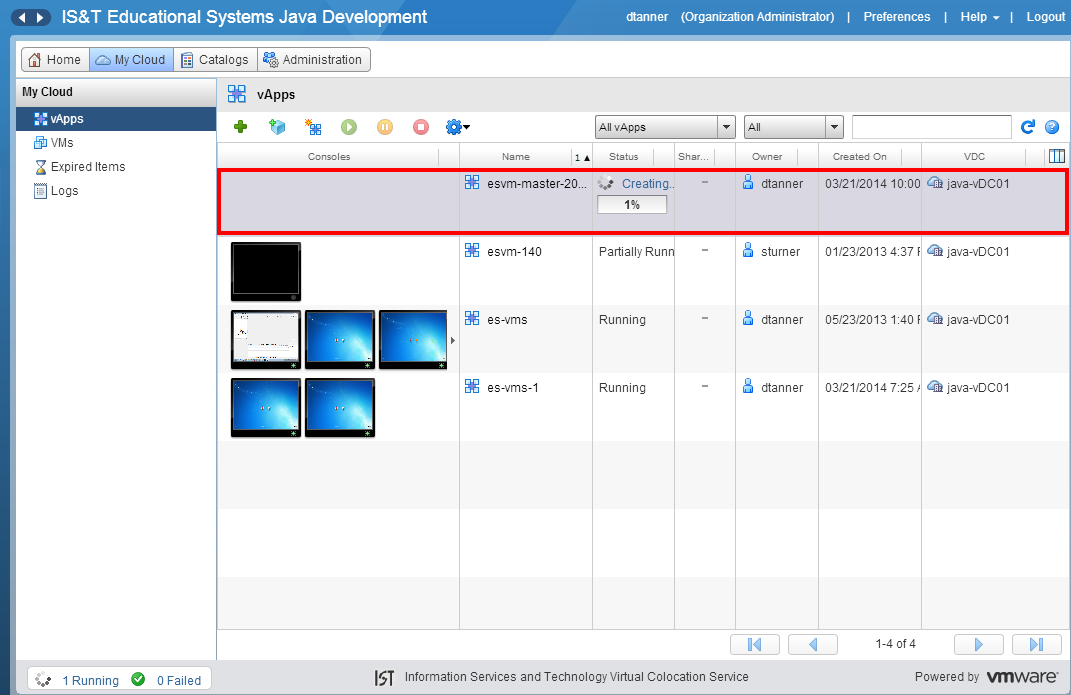
Task: Open the column chooser icon
Action: tap(1056, 156)
